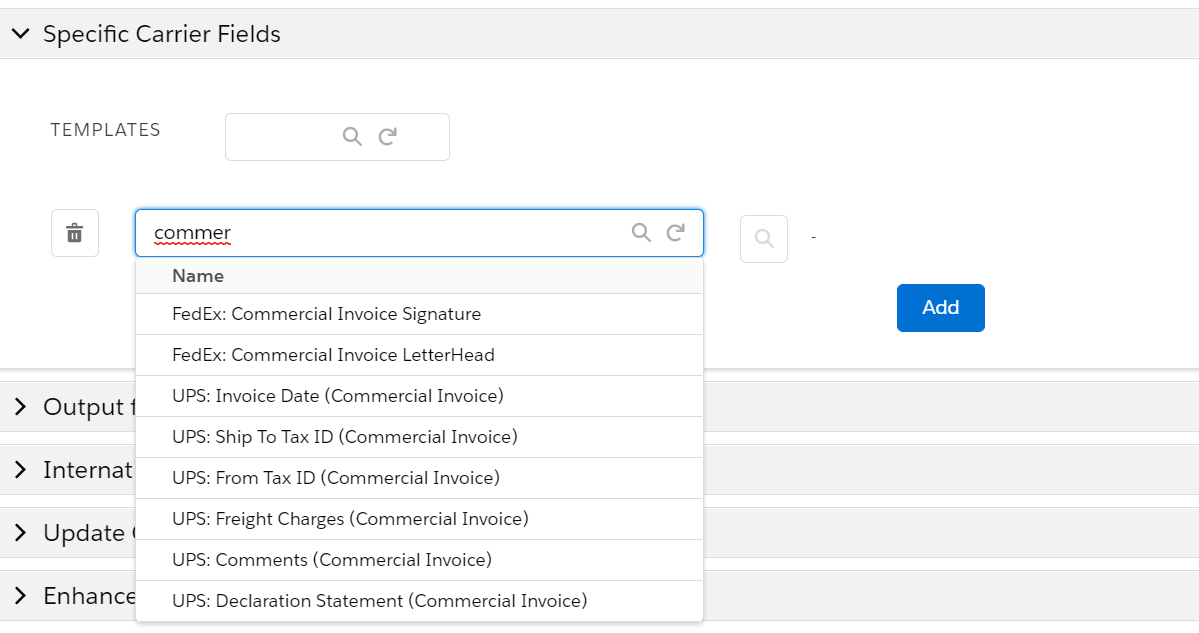Click the Specific Carrier Fields heading

point(161,34)
